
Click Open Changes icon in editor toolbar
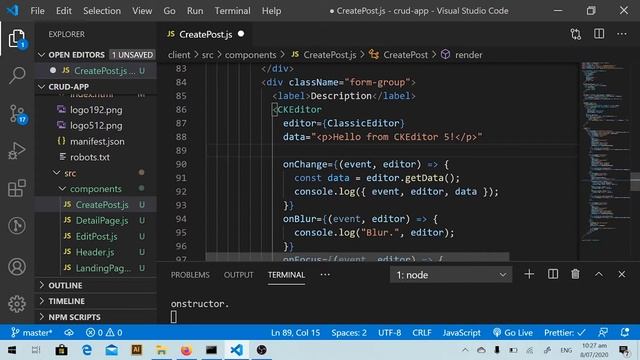[576, 34]
